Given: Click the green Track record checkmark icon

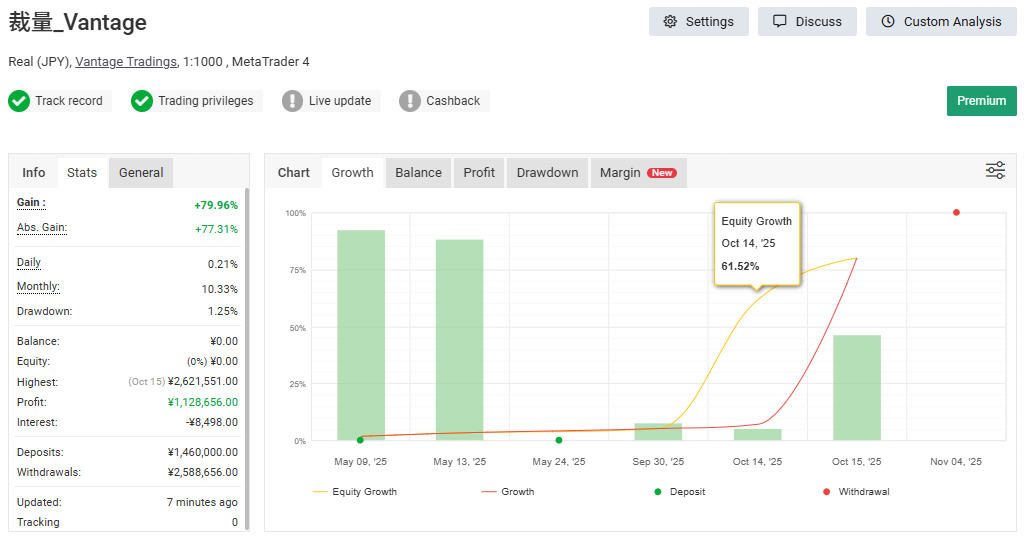Looking at the screenshot, I should tap(19, 101).
